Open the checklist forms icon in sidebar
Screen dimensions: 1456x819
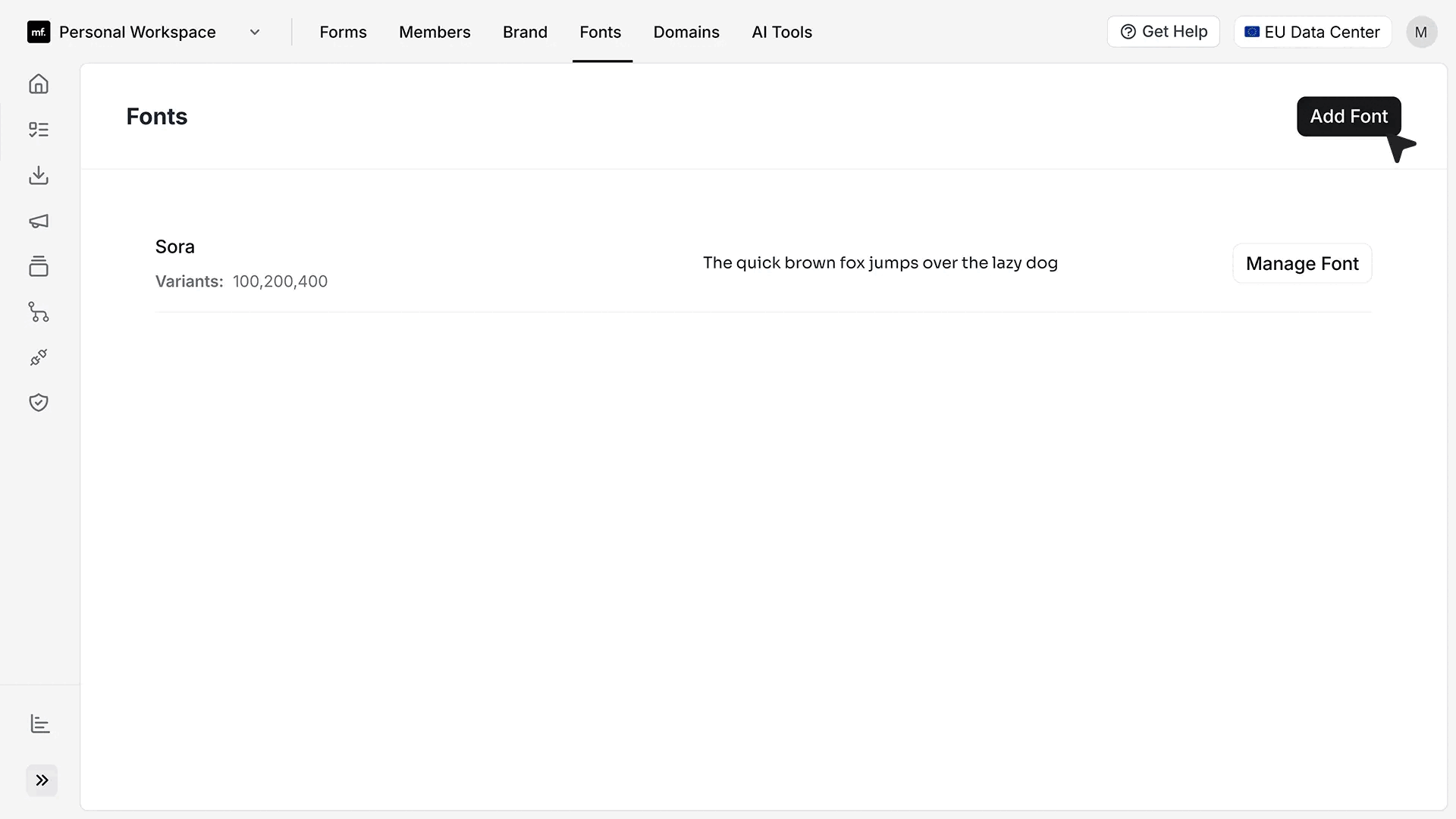coord(39,130)
